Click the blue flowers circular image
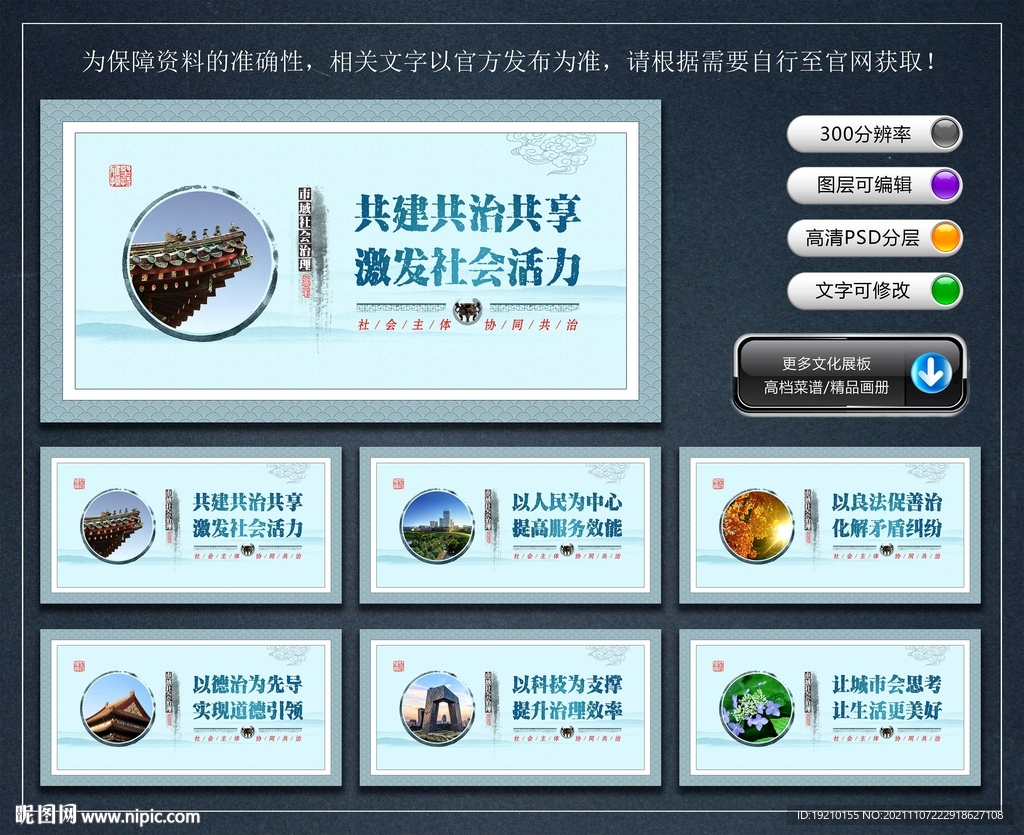This screenshot has height=835, width=1024. 757,708
